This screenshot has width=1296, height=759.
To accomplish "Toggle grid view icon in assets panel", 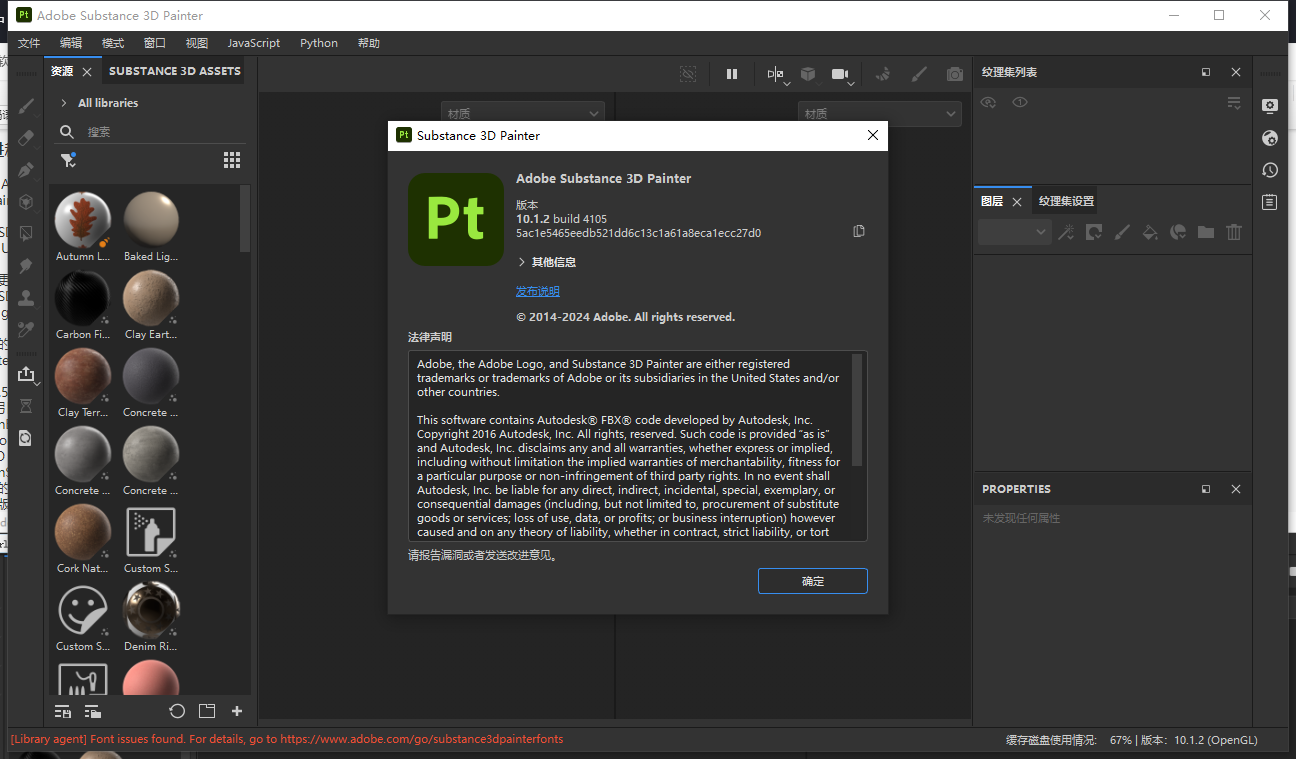I will coord(232,160).
